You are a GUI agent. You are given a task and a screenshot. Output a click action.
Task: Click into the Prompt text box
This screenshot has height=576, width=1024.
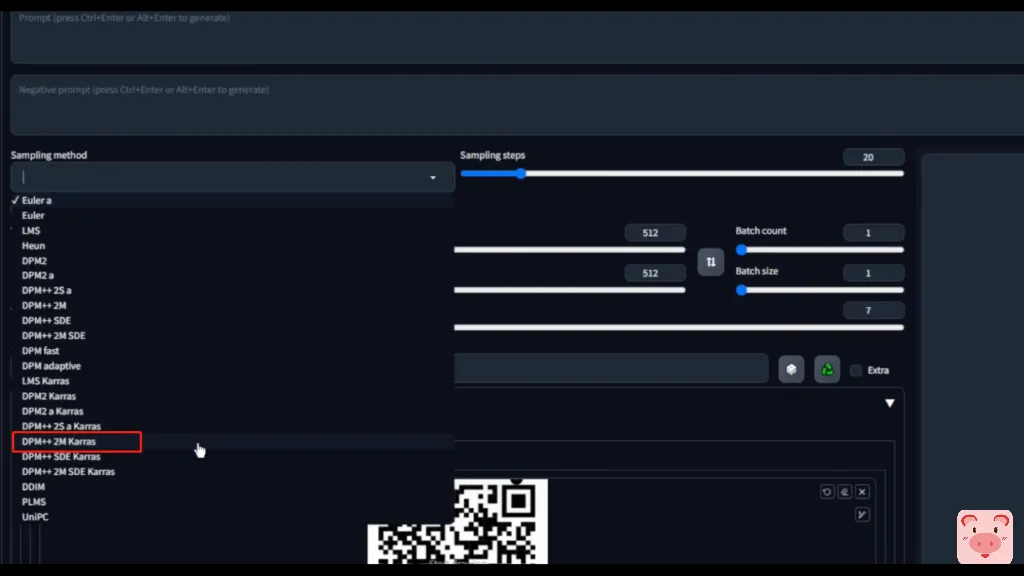[517, 37]
